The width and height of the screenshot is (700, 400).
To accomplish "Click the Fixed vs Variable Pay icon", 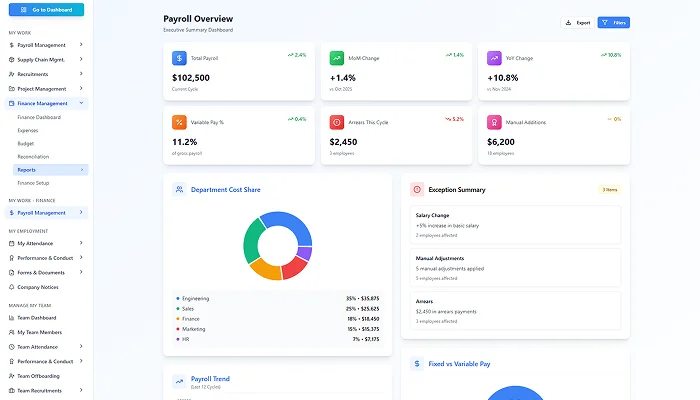I will pyautogui.click(x=417, y=364).
